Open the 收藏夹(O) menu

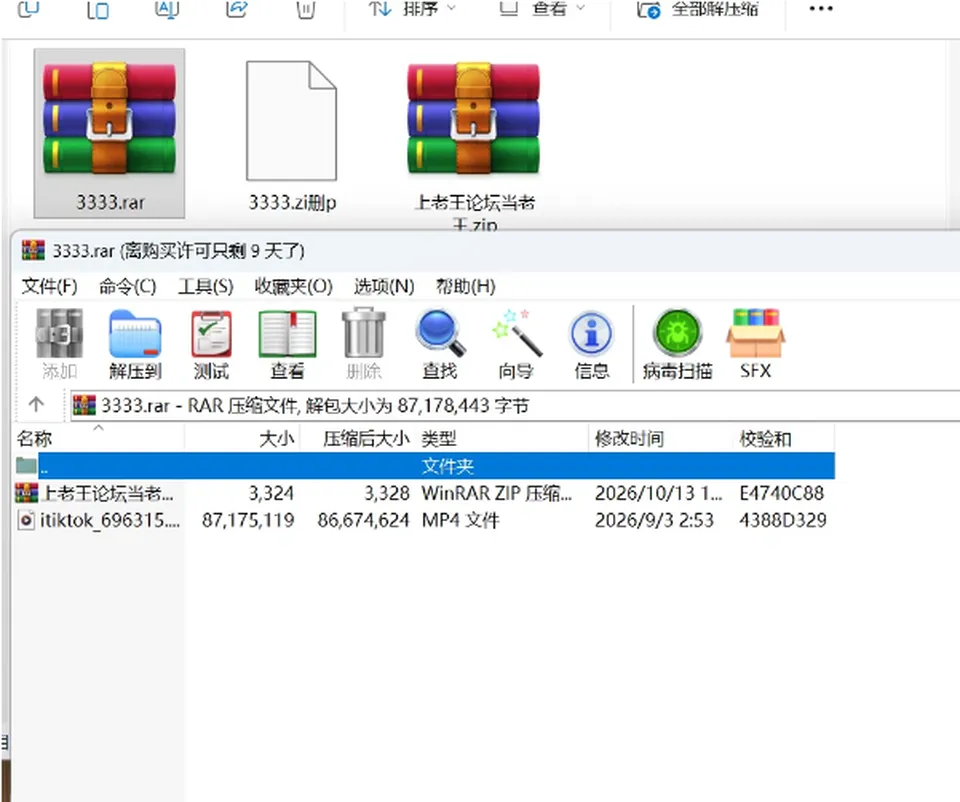[x=293, y=286]
